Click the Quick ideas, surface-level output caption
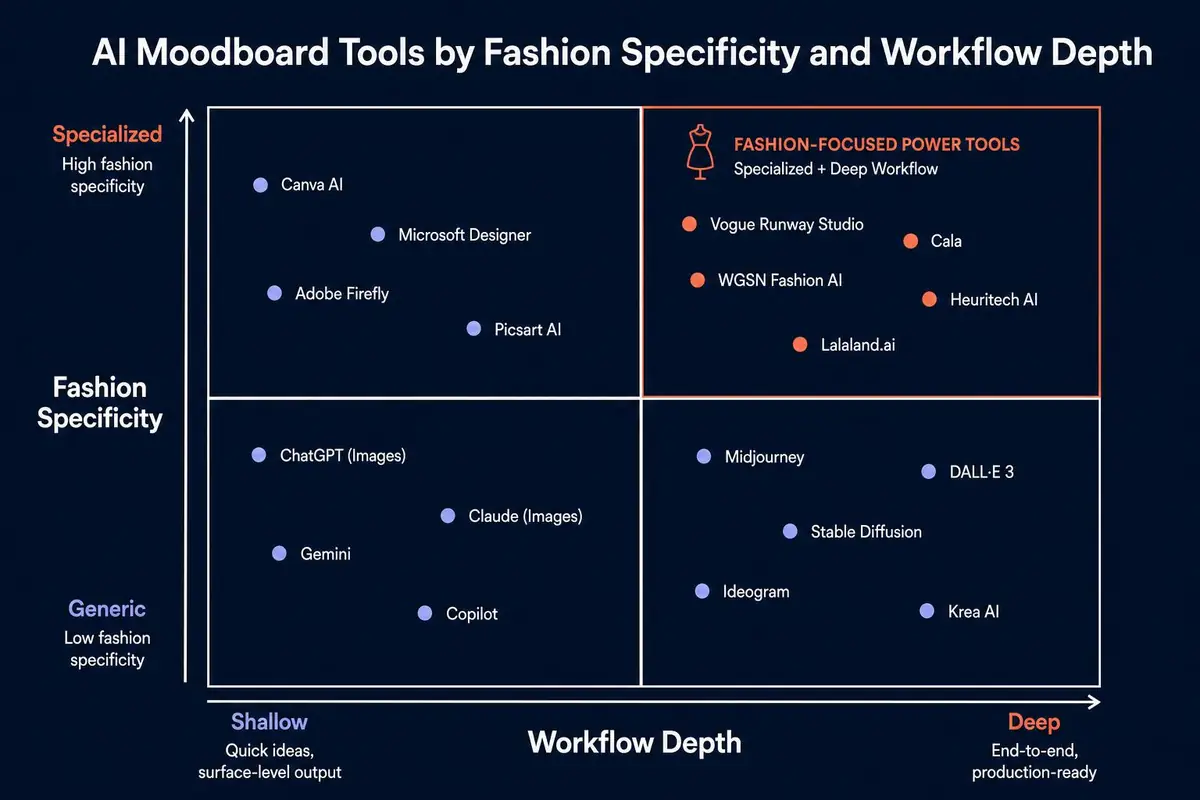This screenshot has width=1200, height=800. coord(269,761)
